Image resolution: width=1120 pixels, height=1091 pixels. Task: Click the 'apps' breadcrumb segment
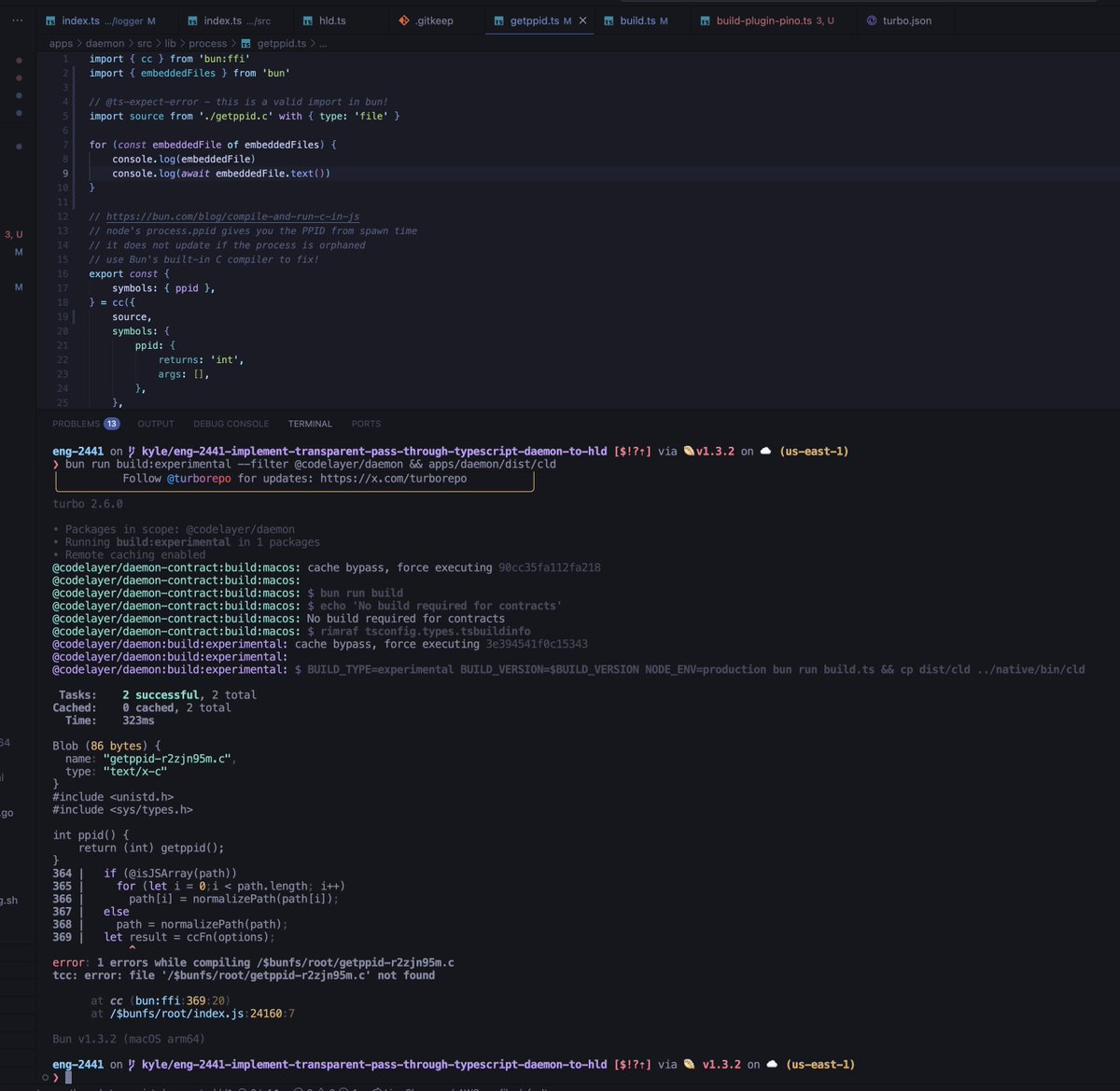(61, 43)
